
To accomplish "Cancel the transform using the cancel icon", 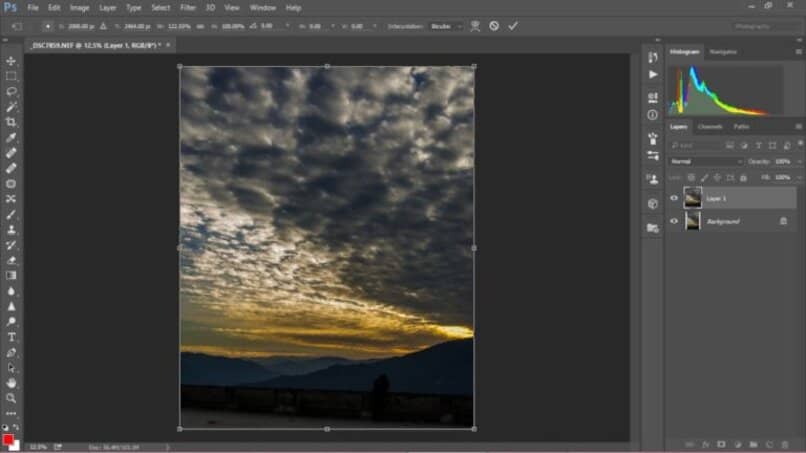I will click(494, 26).
